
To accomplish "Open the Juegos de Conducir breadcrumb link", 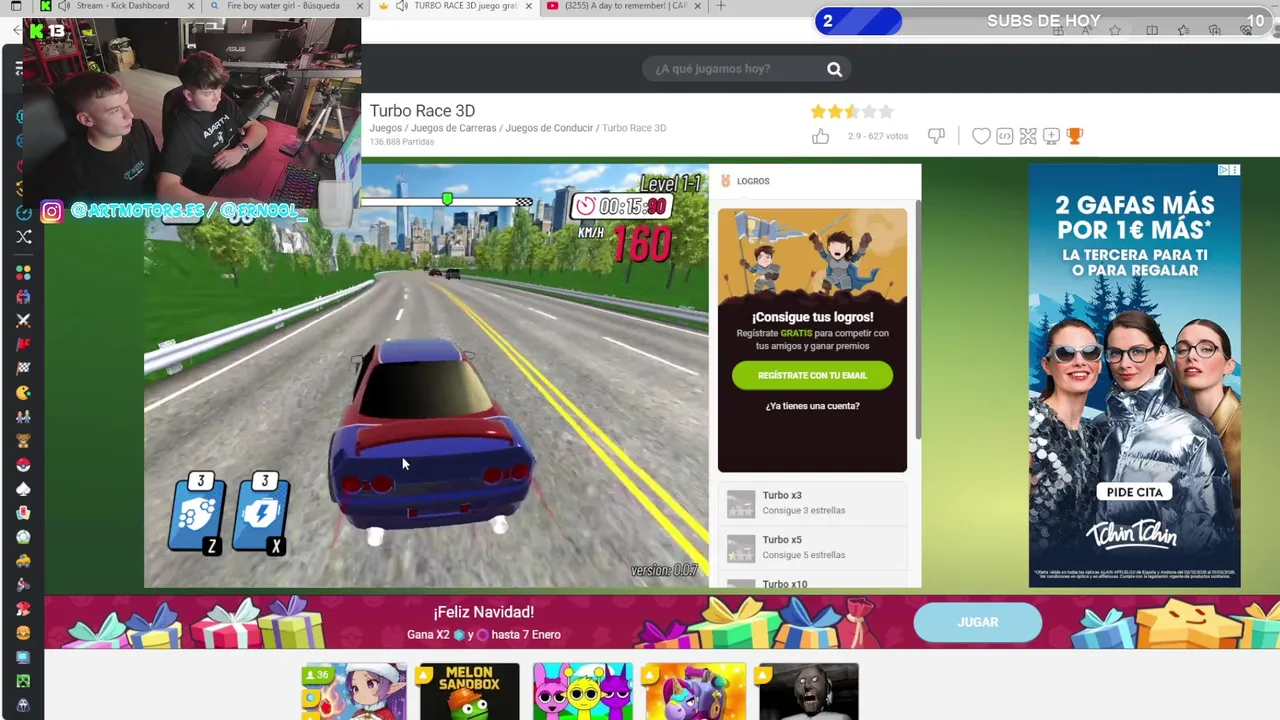I will (x=549, y=128).
